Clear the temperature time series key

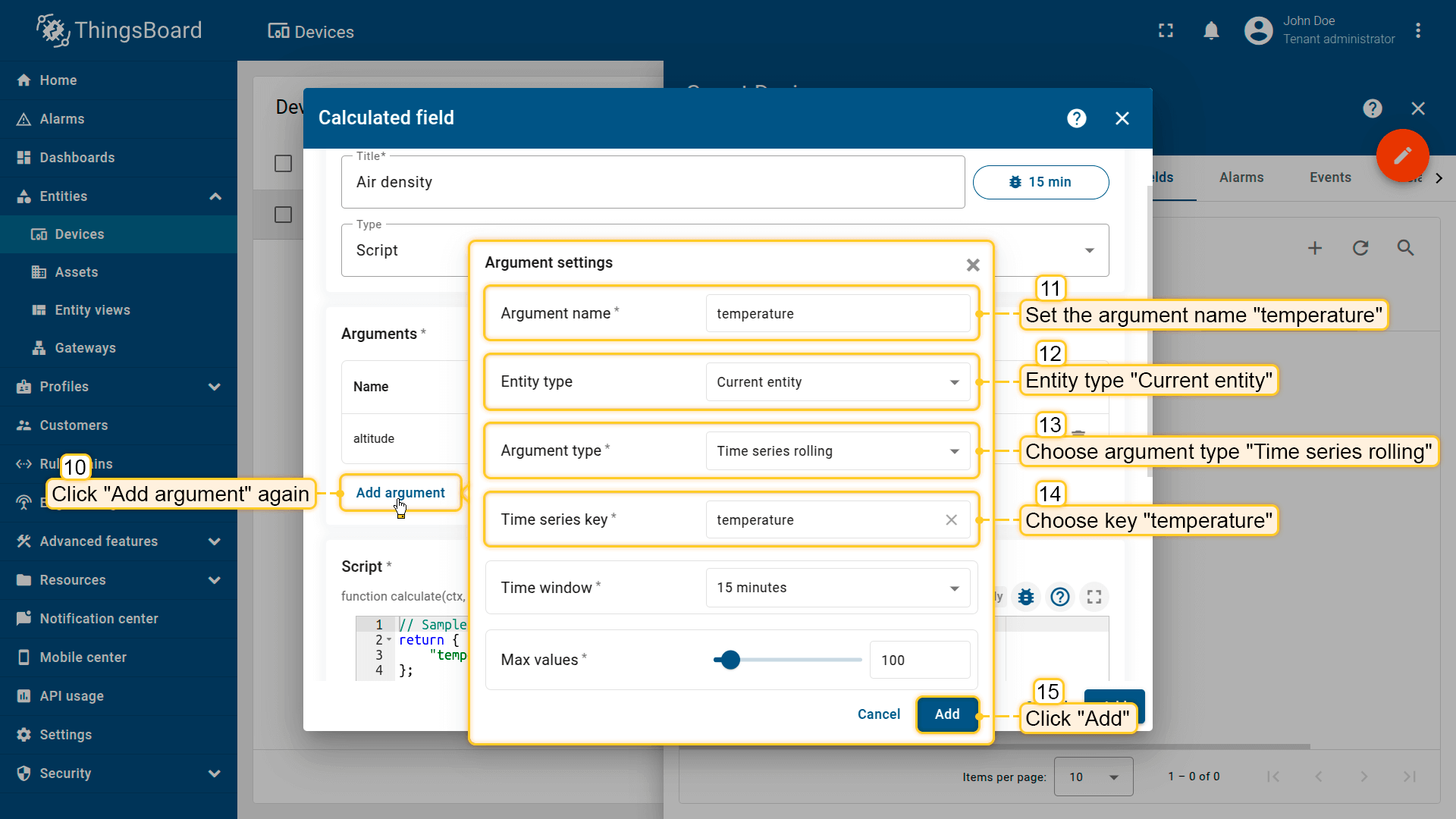click(951, 519)
